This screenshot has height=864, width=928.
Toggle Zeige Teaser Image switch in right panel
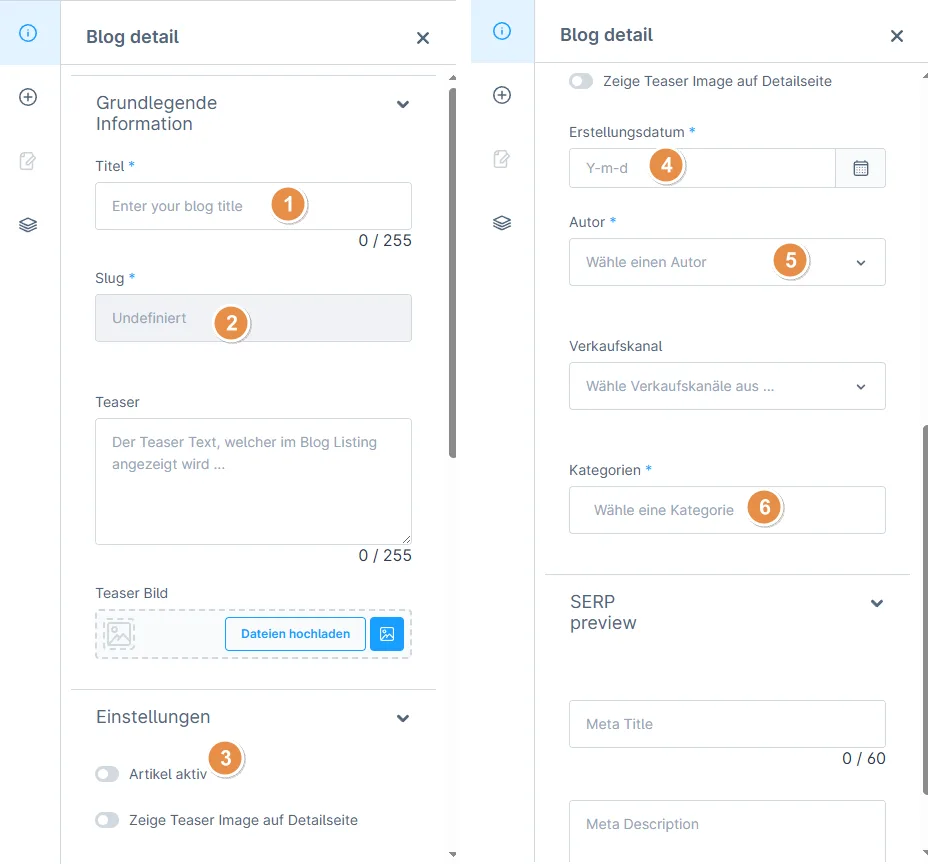[x=581, y=81]
